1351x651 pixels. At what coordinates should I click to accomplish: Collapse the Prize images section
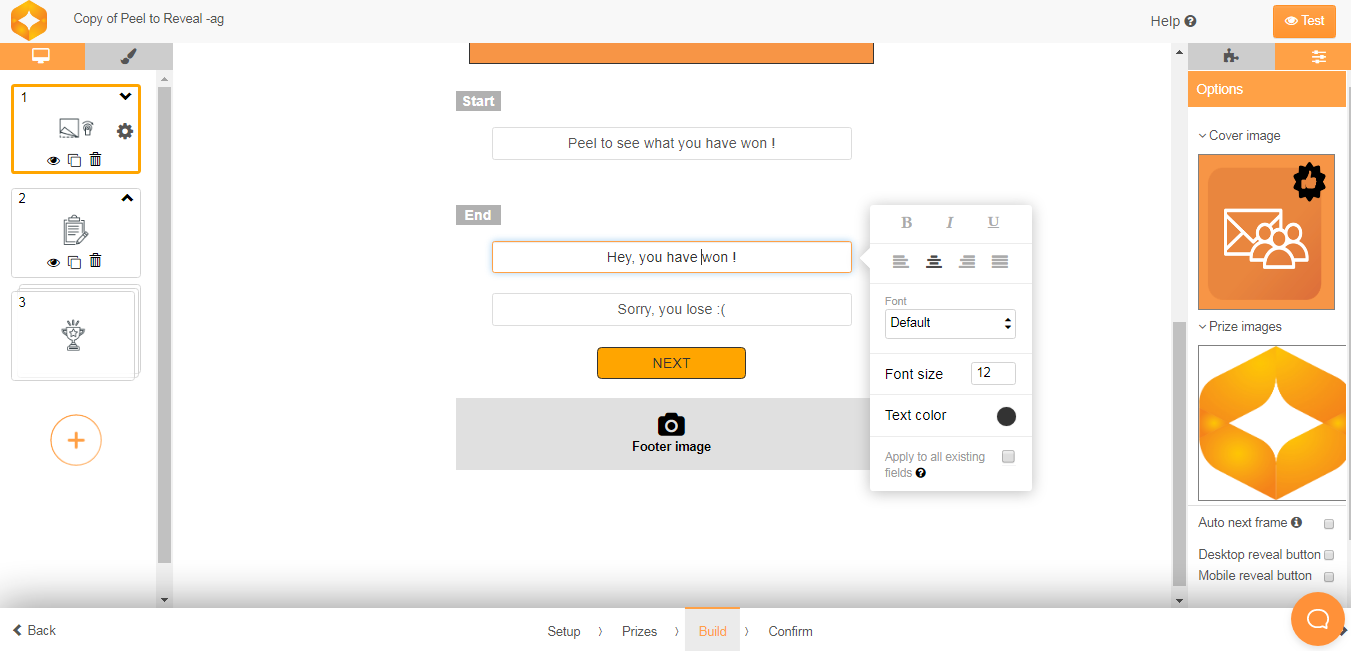1240,327
